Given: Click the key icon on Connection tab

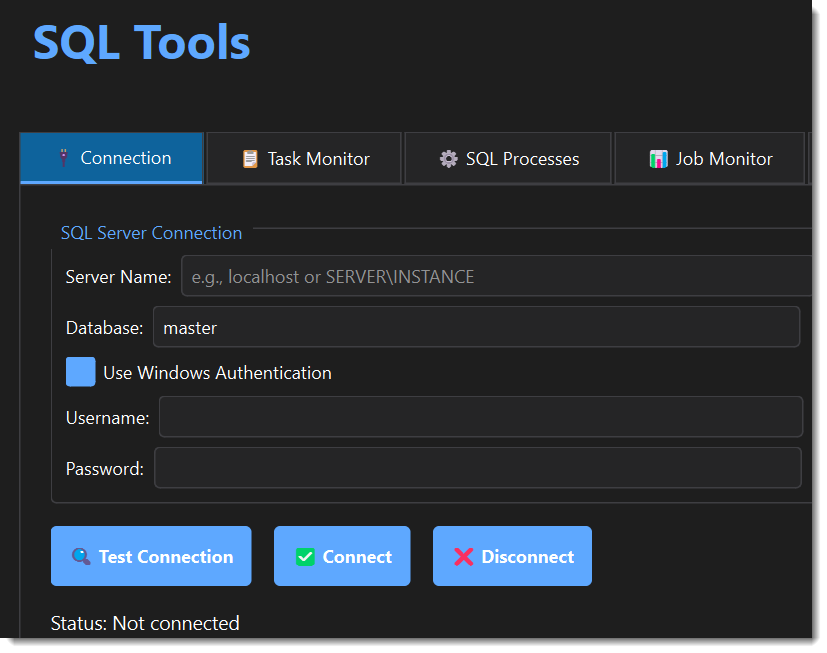Looking at the screenshot, I should click(66, 157).
